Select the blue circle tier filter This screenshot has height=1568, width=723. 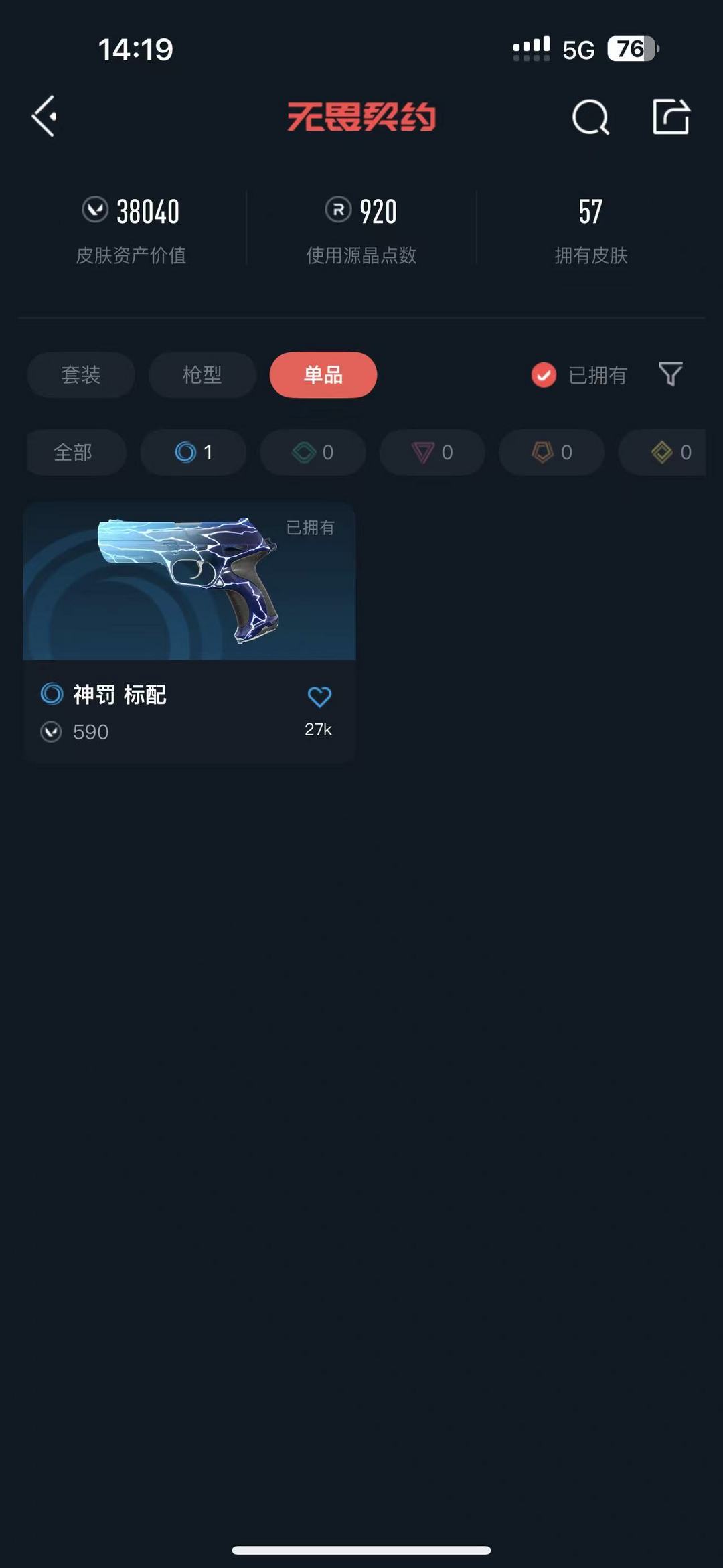(x=193, y=452)
